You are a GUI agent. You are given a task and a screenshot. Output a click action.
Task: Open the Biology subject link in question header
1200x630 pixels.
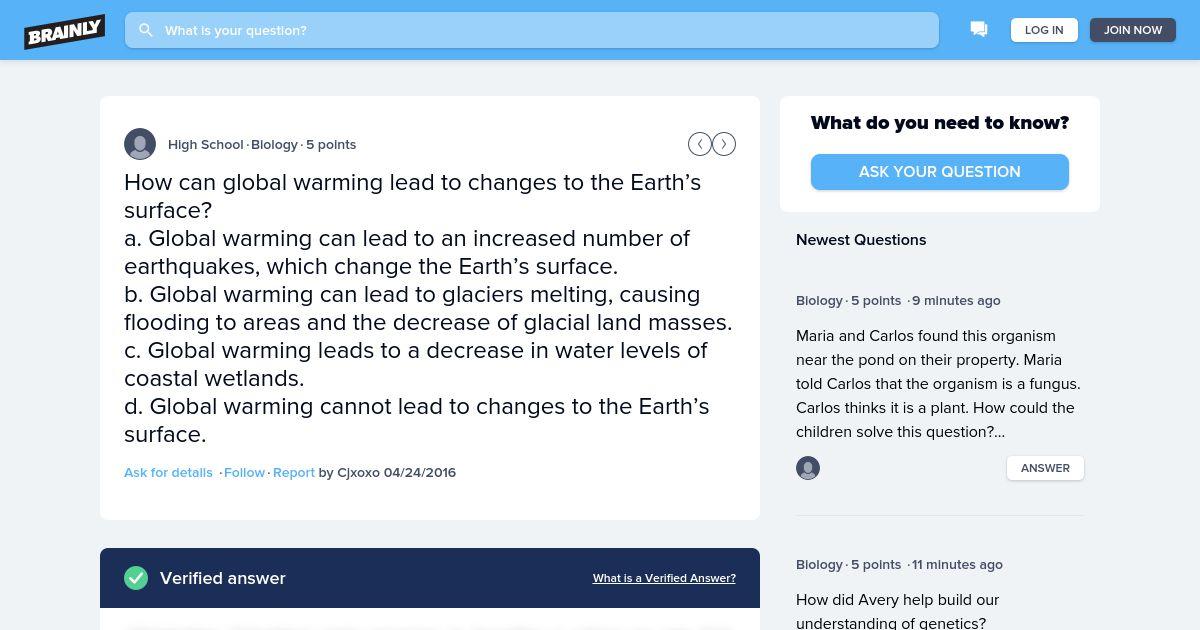click(274, 144)
